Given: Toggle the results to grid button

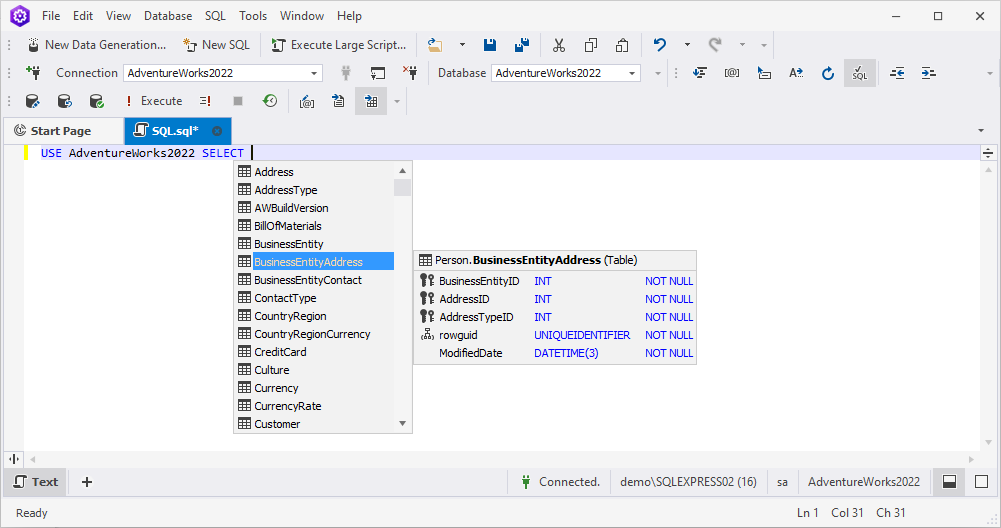Looking at the screenshot, I should pyautogui.click(x=371, y=101).
